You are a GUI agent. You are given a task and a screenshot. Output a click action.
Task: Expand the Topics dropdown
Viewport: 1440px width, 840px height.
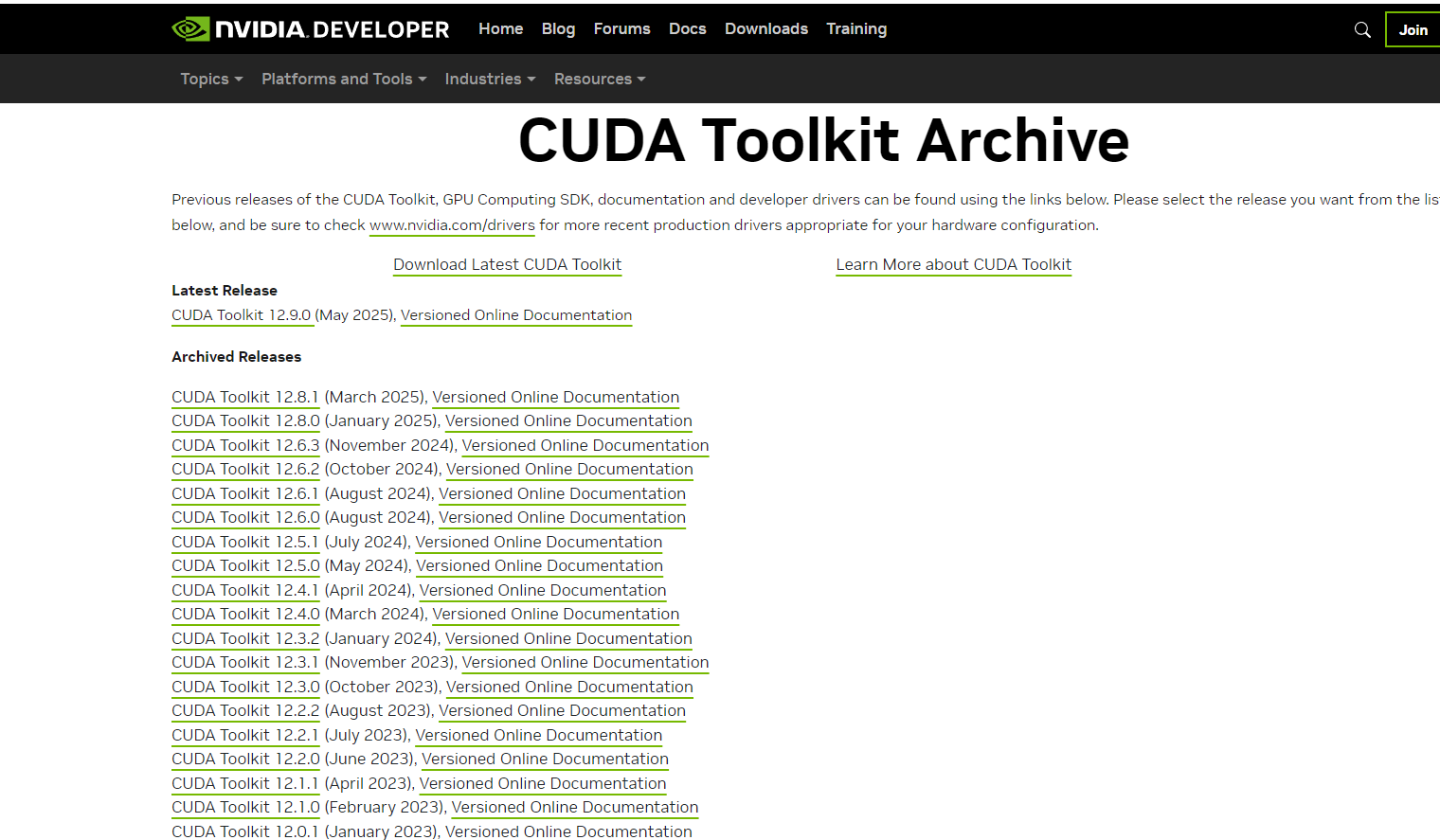pyautogui.click(x=211, y=79)
